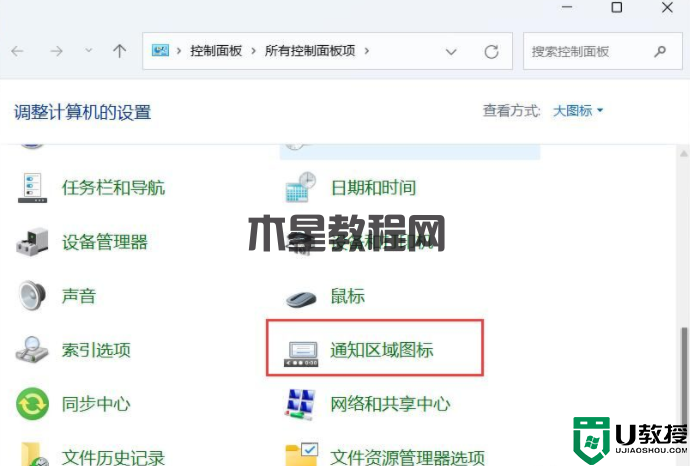690x466 pixels.
Task: Click the 文件历史记录 folder icon
Action: (x=34, y=454)
